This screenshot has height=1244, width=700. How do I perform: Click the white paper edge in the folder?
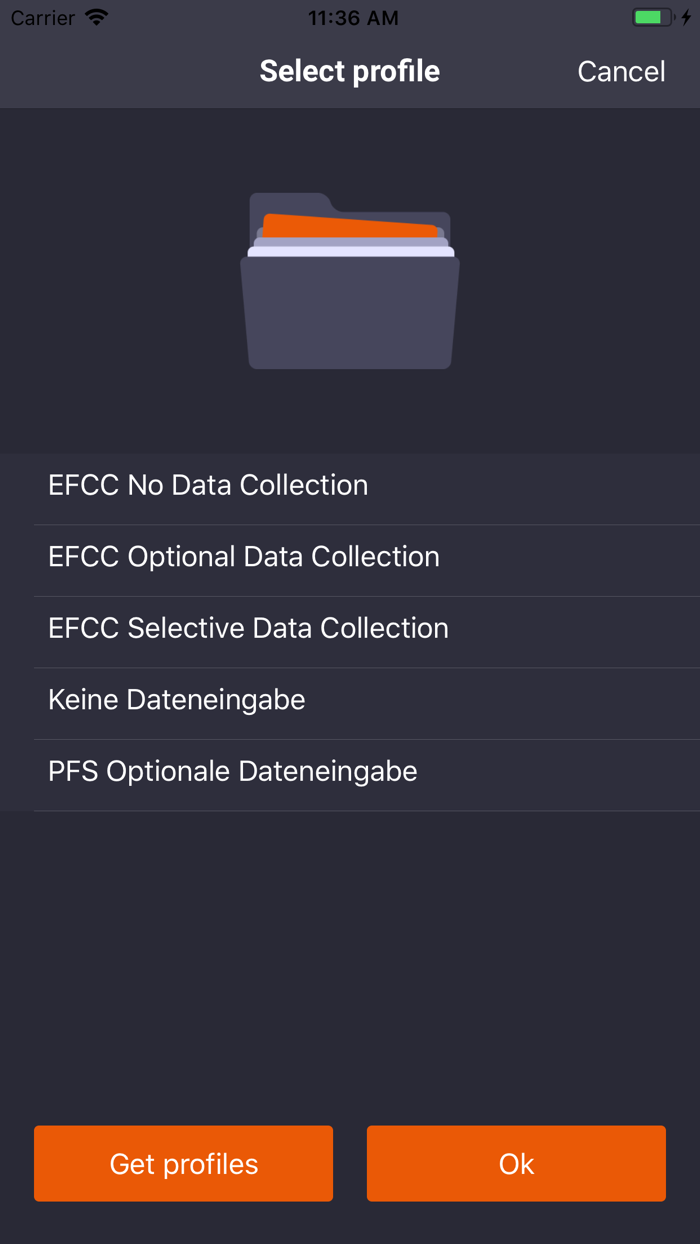[x=350, y=252]
